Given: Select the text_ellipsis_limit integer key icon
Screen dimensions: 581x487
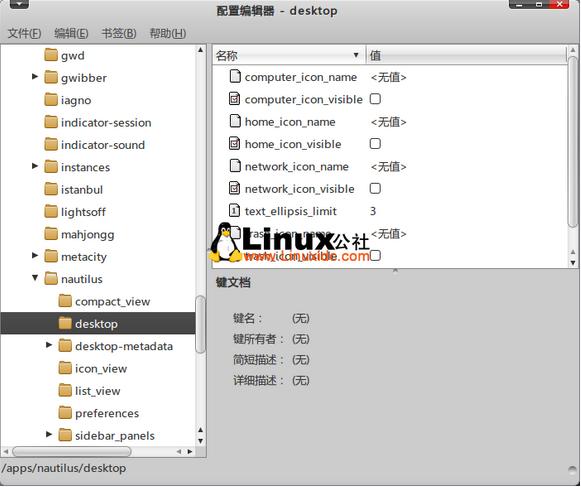Looking at the screenshot, I should (235, 211).
